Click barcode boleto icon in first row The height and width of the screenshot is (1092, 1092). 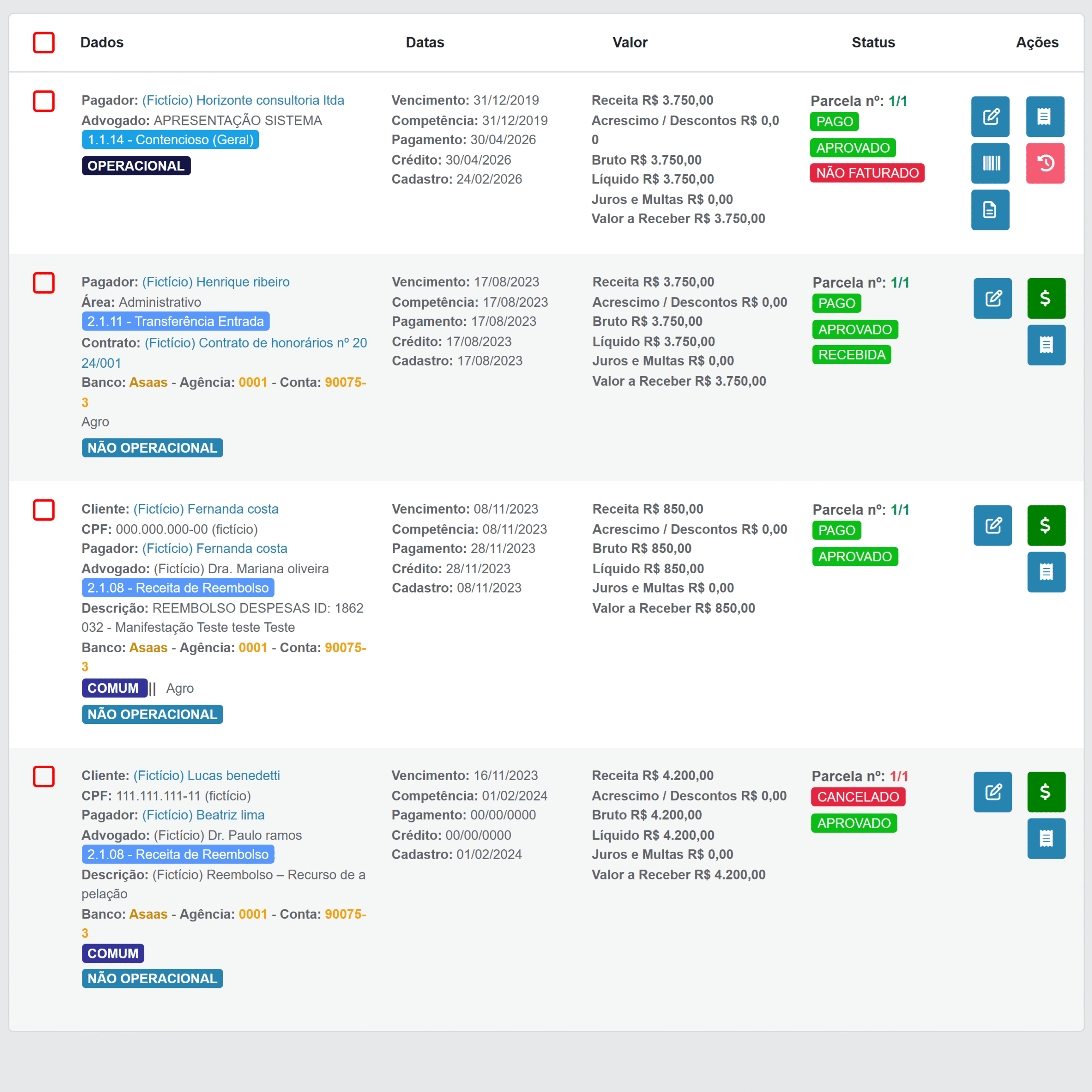(x=990, y=163)
